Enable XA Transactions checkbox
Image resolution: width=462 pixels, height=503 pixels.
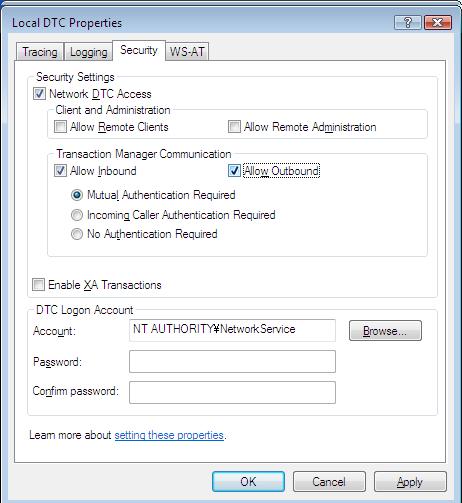(x=38, y=285)
